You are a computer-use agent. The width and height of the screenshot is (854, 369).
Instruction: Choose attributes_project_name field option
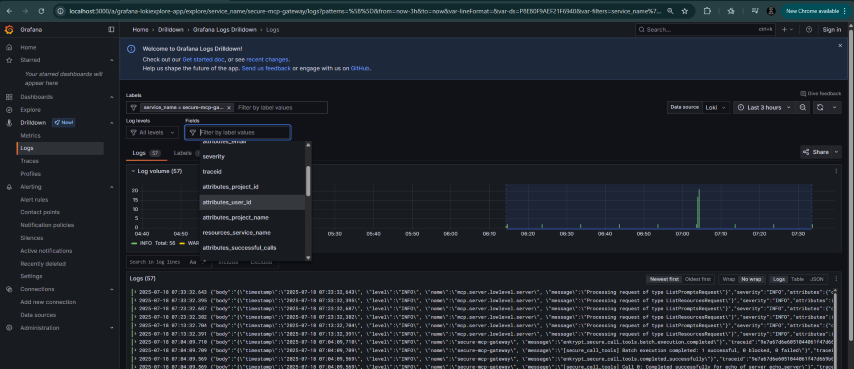(x=253, y=217)
